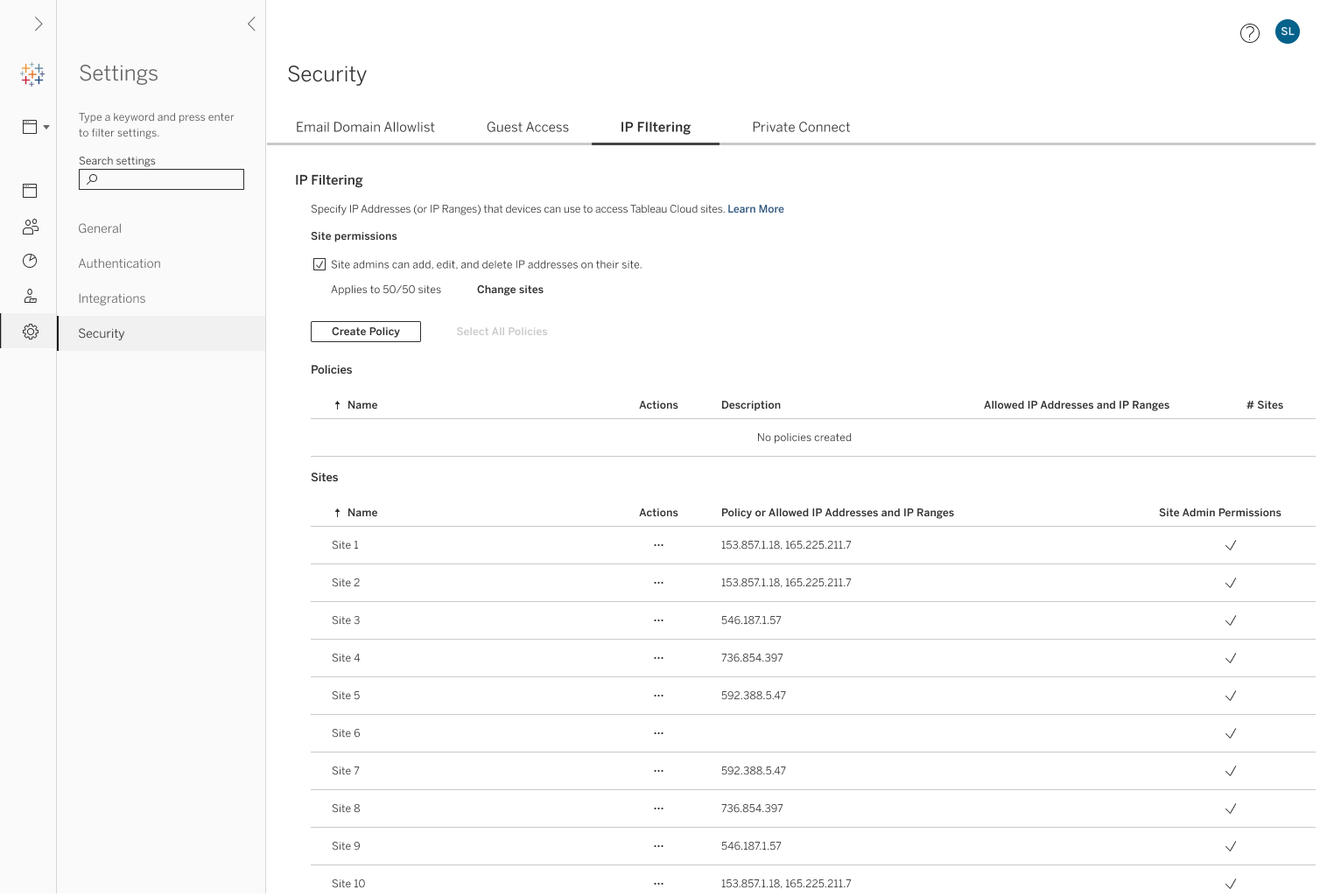The image size is (1327, 896).
Task: Open the Learn More link
Action: click(755, 209)
